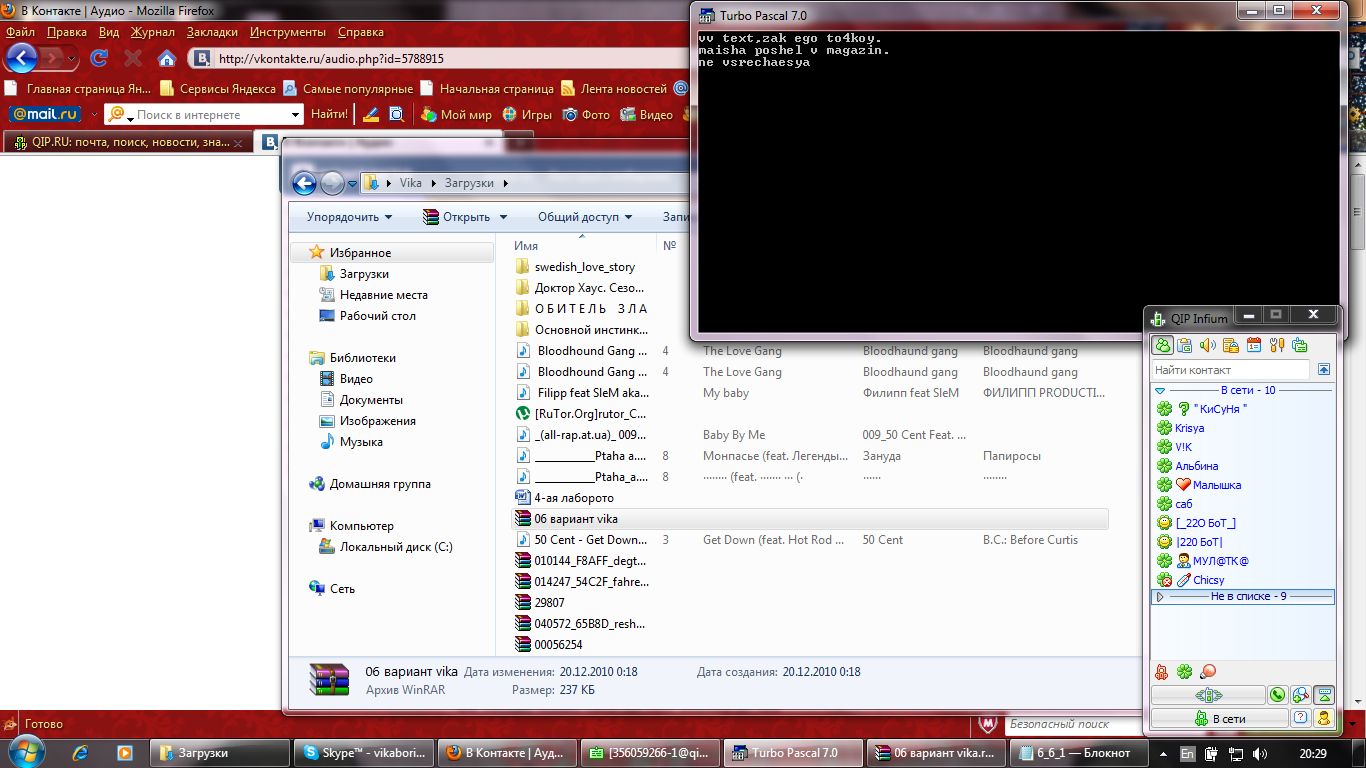Click the Найти! search button
This screenshot has width=1366, height=768.
click(329, 114)
